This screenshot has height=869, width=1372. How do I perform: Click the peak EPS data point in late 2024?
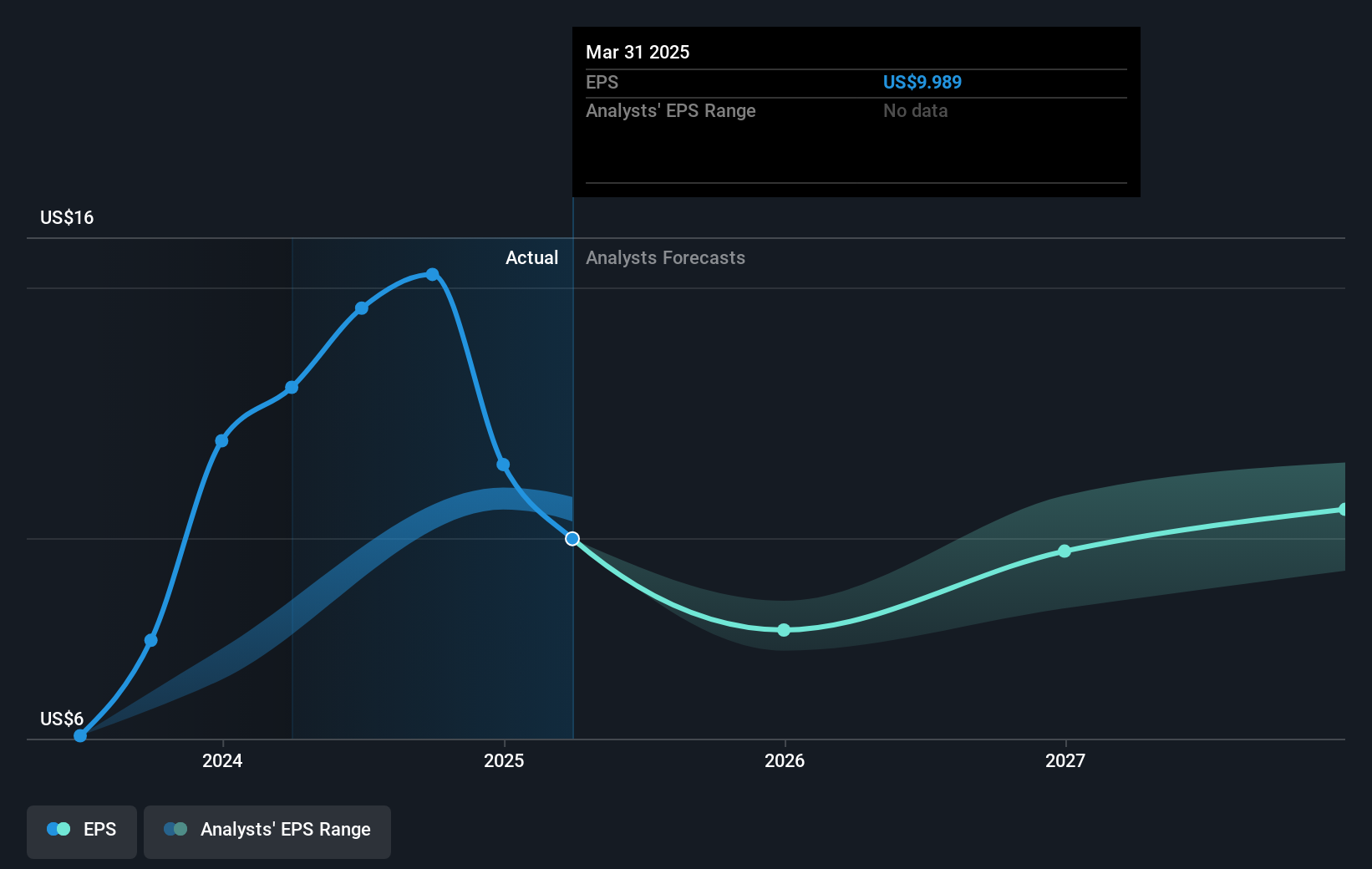click(432, 274)
